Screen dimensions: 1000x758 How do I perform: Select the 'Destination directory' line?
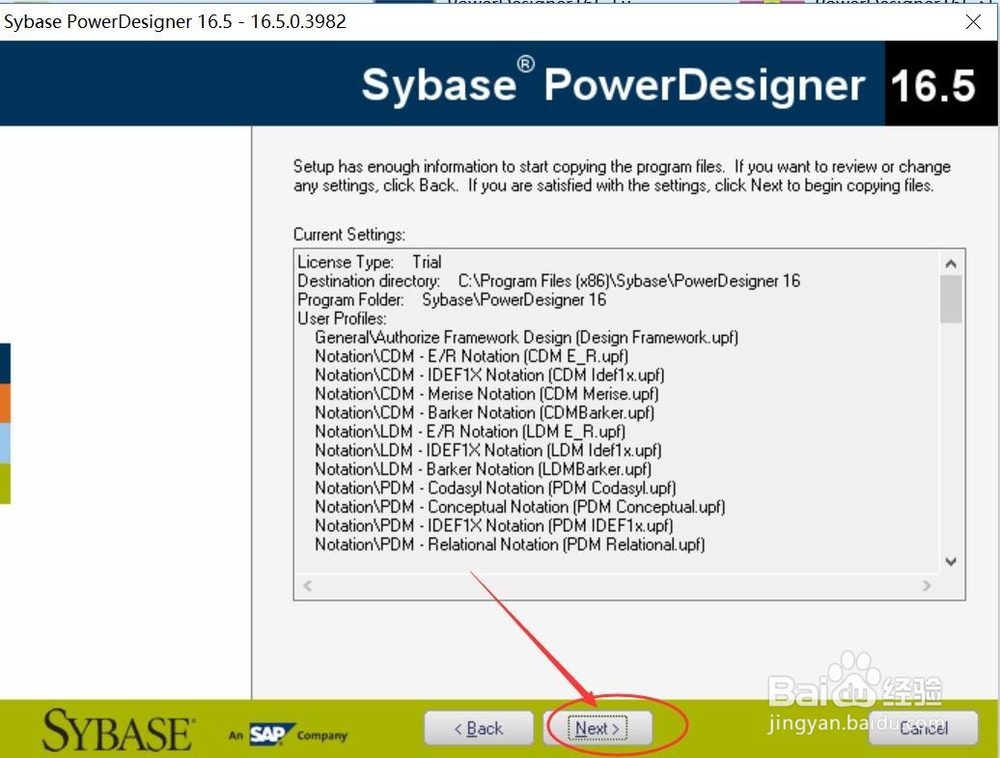coord(548,281)
